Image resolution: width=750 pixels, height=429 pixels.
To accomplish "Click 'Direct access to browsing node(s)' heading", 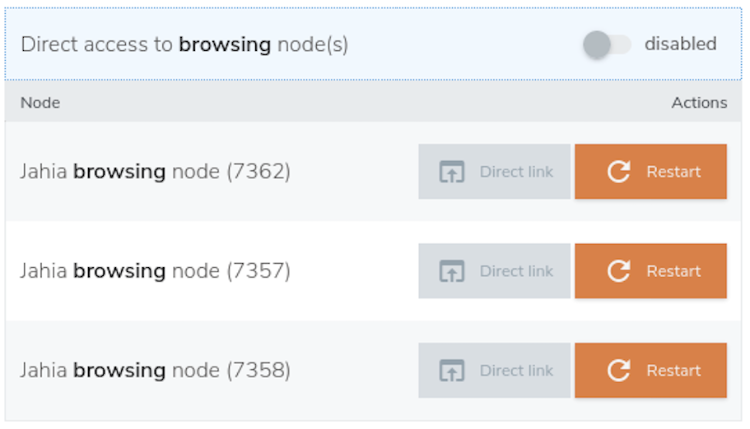I will (184, 45).
